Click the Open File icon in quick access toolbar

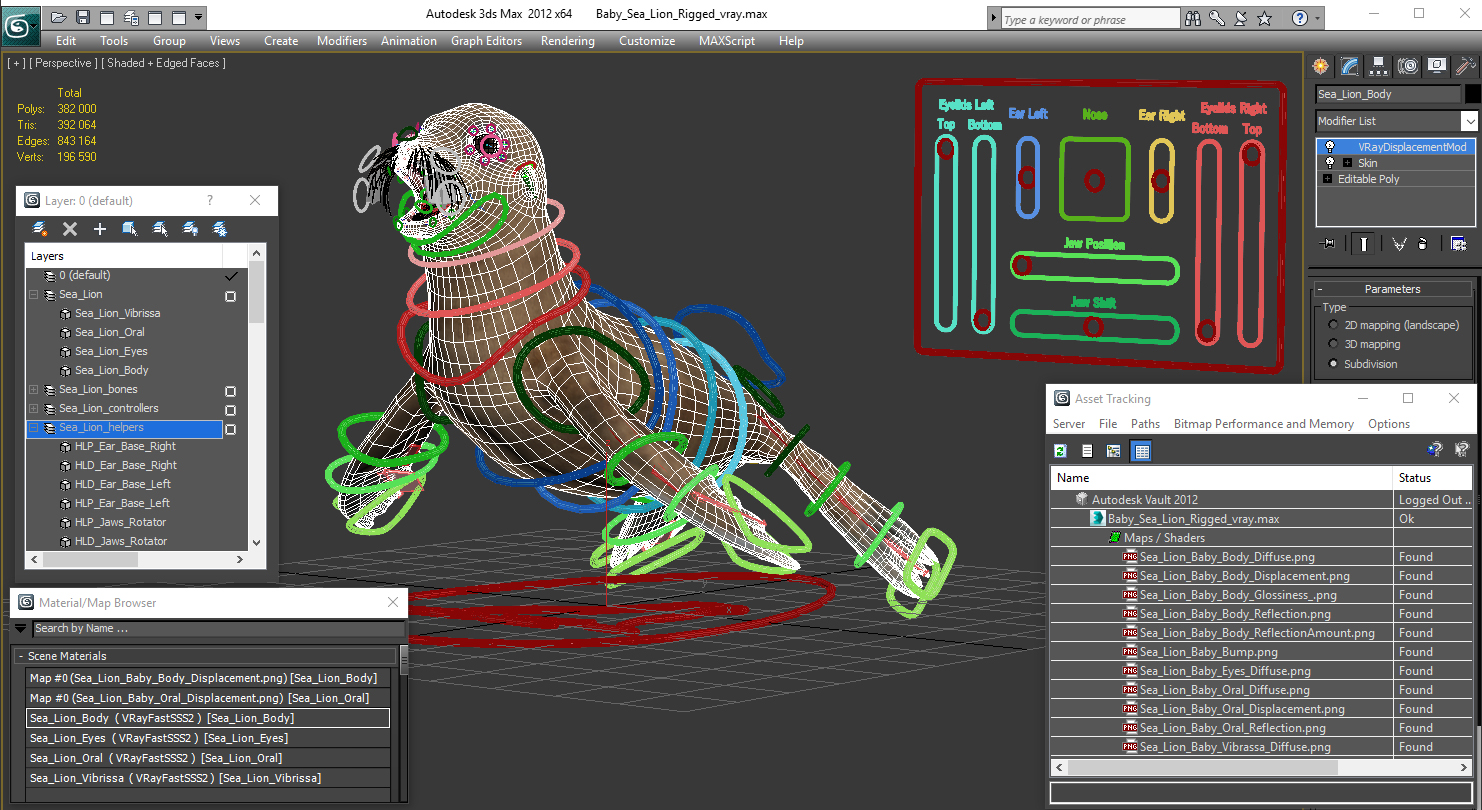pos(59,17)
